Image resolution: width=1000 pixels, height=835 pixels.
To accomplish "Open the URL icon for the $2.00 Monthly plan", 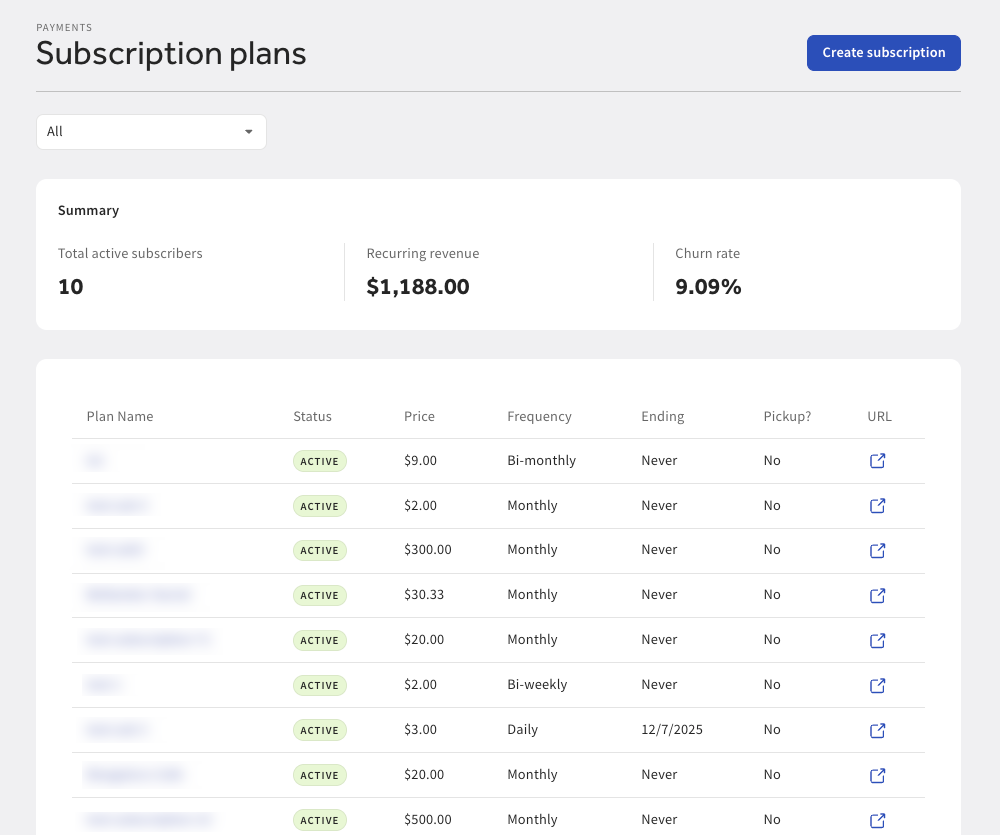I will 877,506.
